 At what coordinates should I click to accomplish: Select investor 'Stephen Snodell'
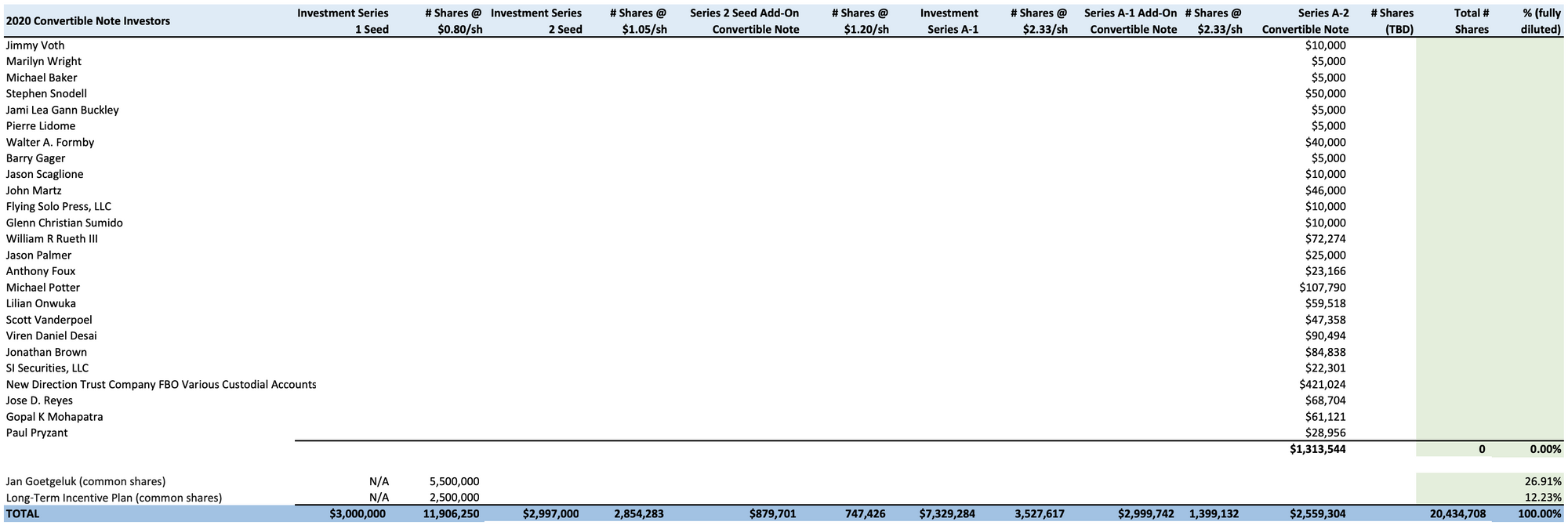pyautogui.click(x=46, y=93)
